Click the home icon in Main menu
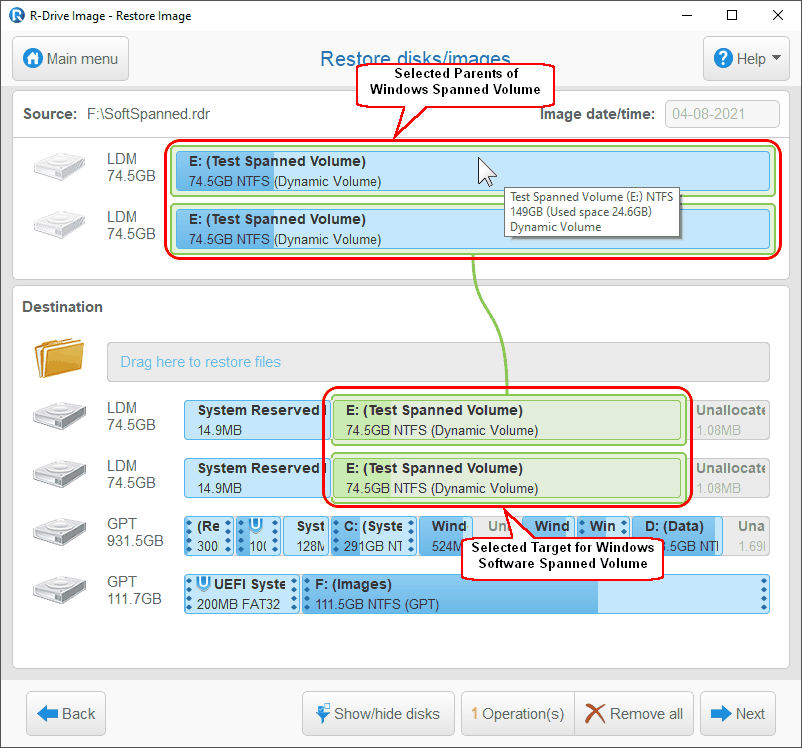 tap(33, 58)
